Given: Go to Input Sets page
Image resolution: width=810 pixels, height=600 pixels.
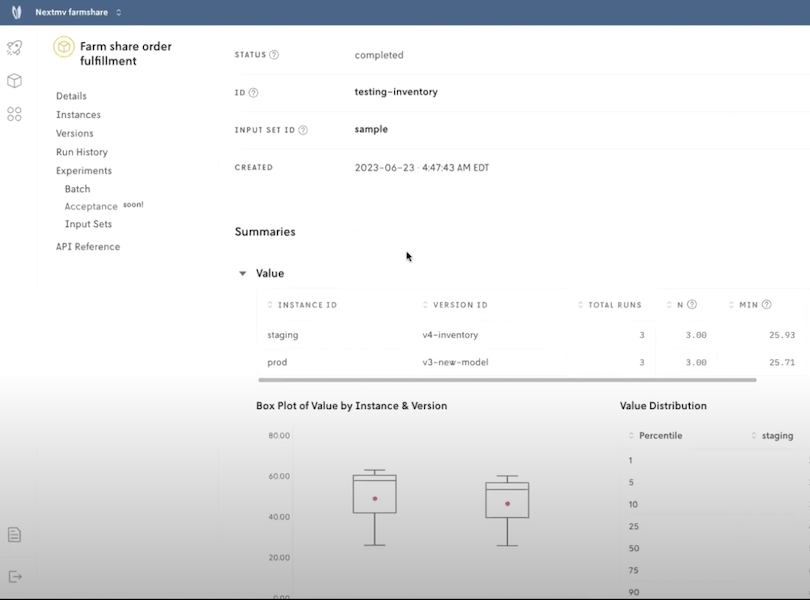Looking at the screenshot, I should (88, 225).
